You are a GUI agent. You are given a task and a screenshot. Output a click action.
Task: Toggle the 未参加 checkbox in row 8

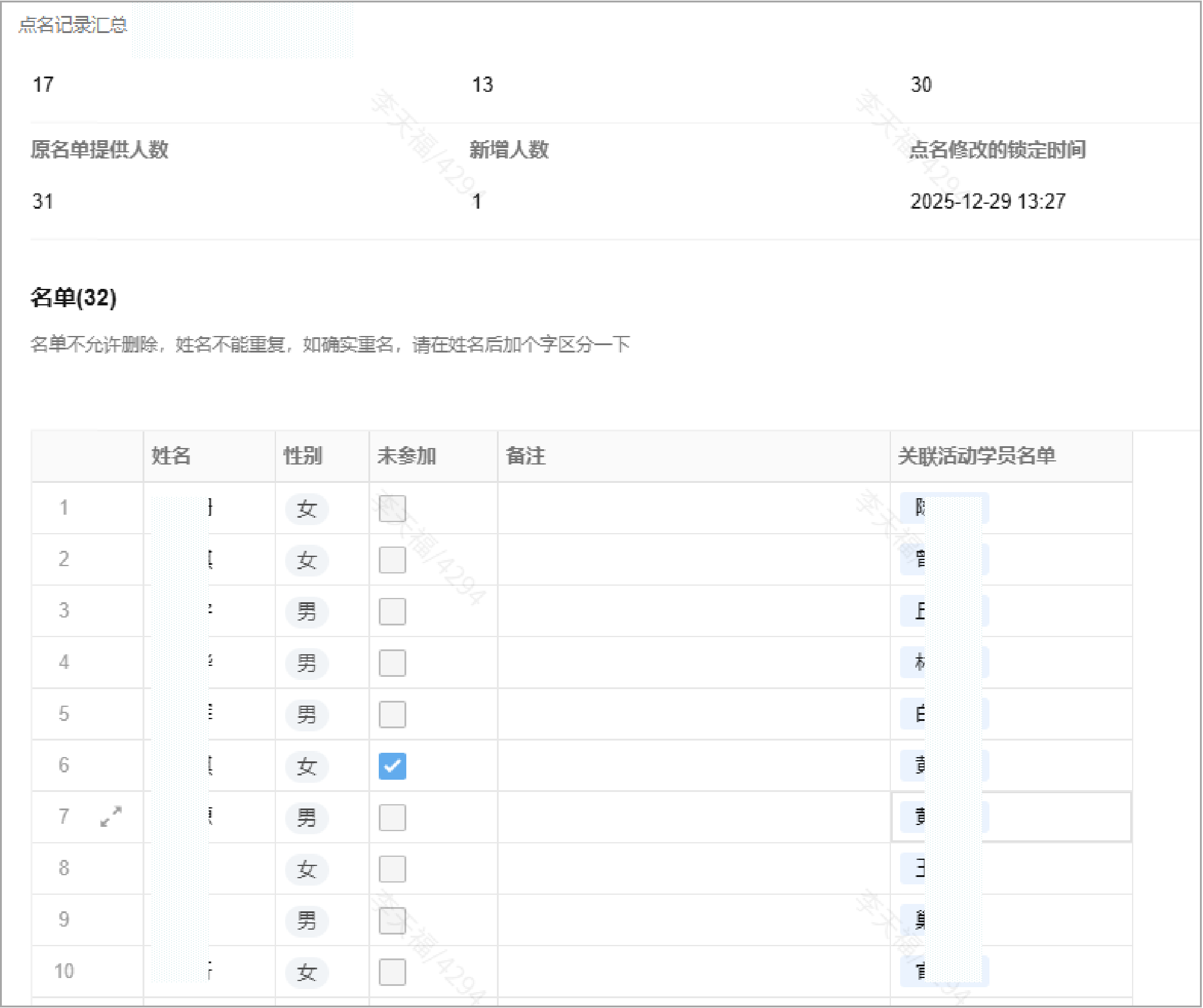point(392,869)
